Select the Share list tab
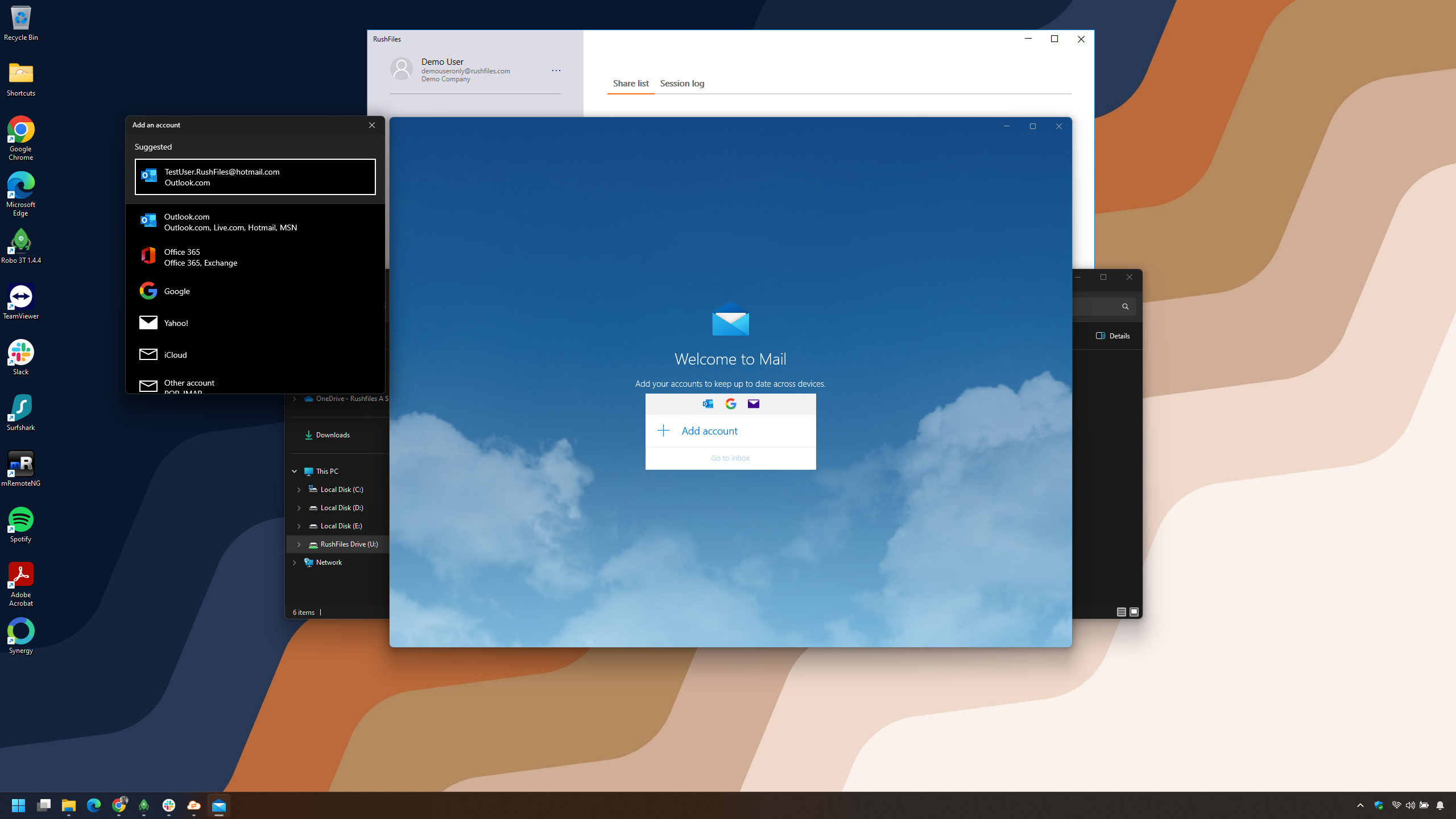Image resolution: width=1456 pixels, height=819 pixels. coord(630,84)
